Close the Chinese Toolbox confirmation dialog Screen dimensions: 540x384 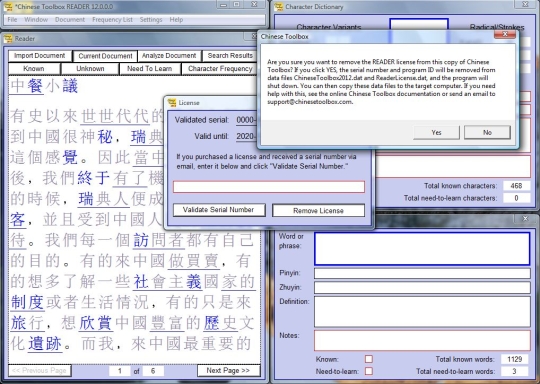pyautogui.click(x=505, y=34)
